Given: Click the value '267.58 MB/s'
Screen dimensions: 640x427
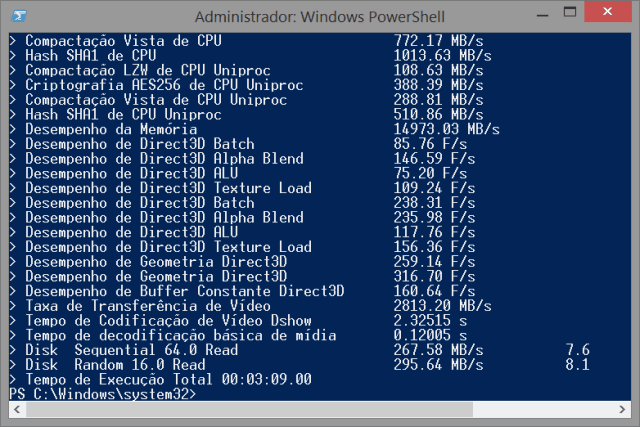Looking at the screenshot, I should point(438,350).
